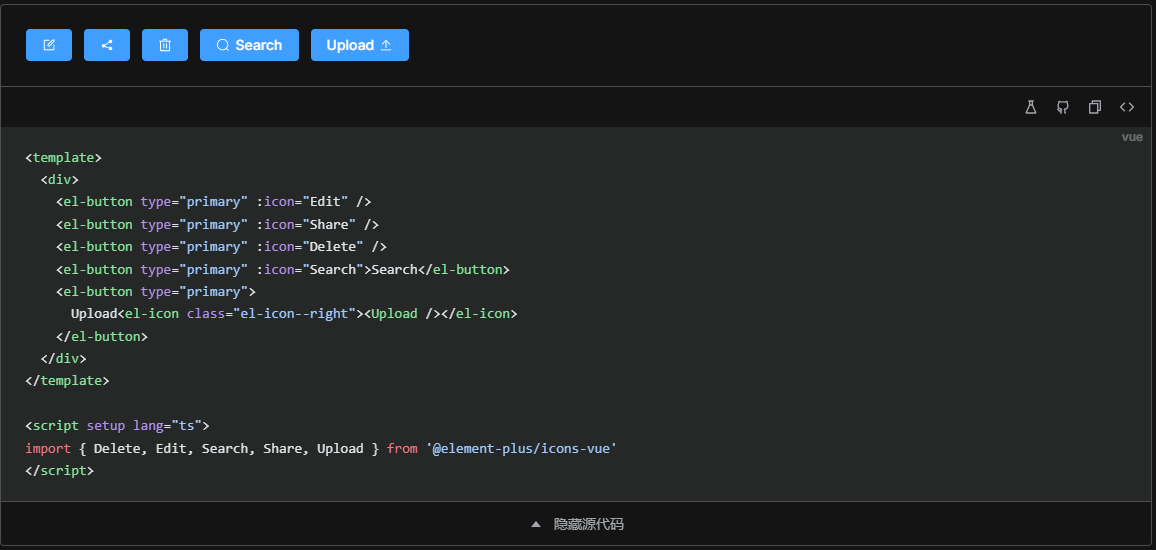This screenshot has height=550, width=1156.
Task: Click the opening <template> tag line
Action: coord(63,157)
